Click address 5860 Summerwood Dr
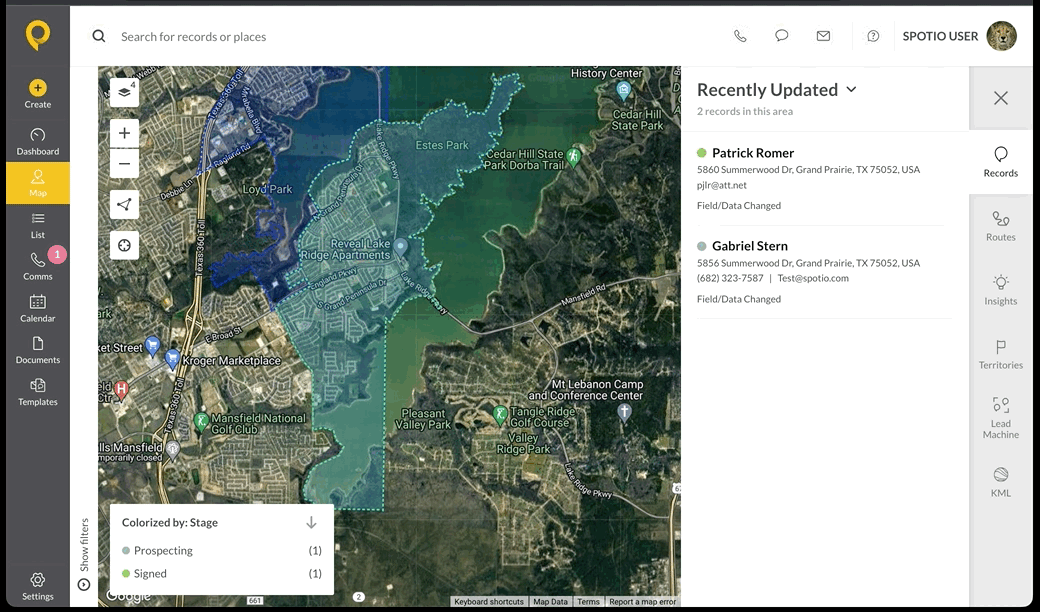1040x612 pixels. click(x=808, y=170)
